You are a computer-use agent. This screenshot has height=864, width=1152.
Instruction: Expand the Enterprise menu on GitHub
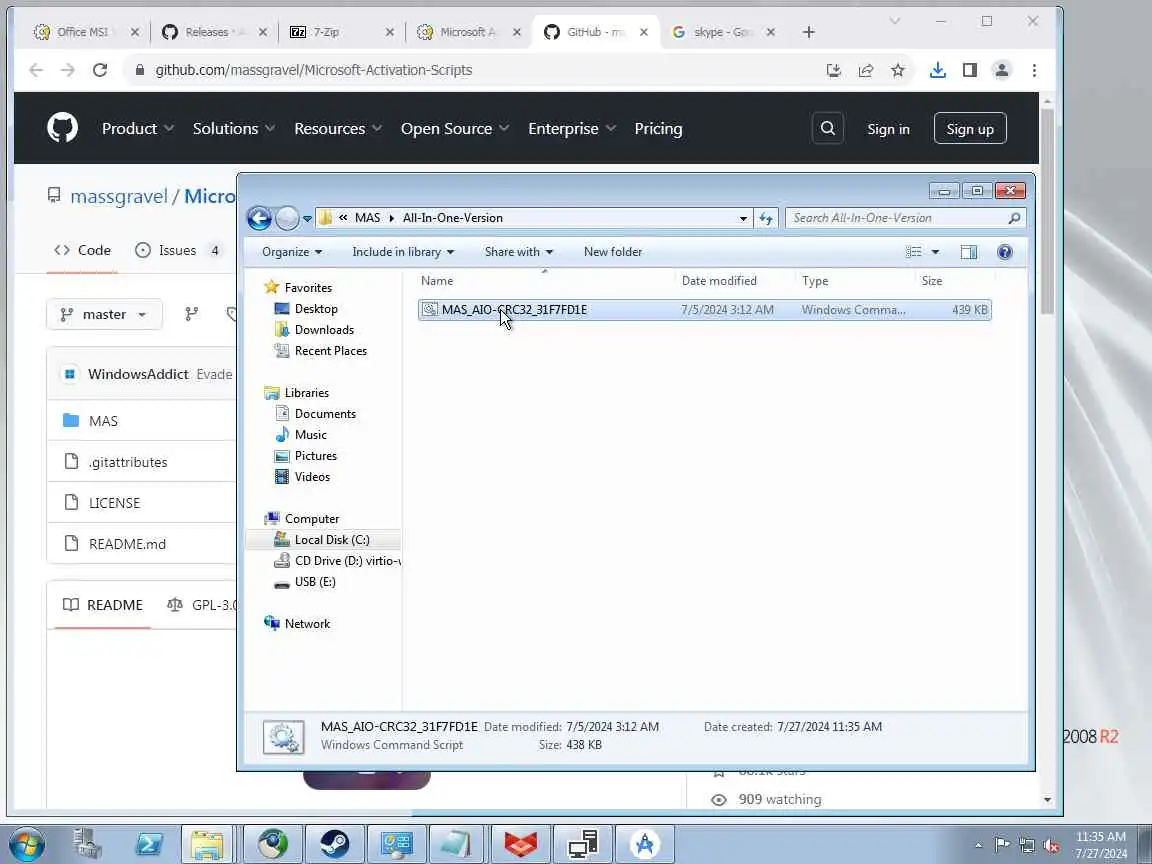(x=572, y=129)
